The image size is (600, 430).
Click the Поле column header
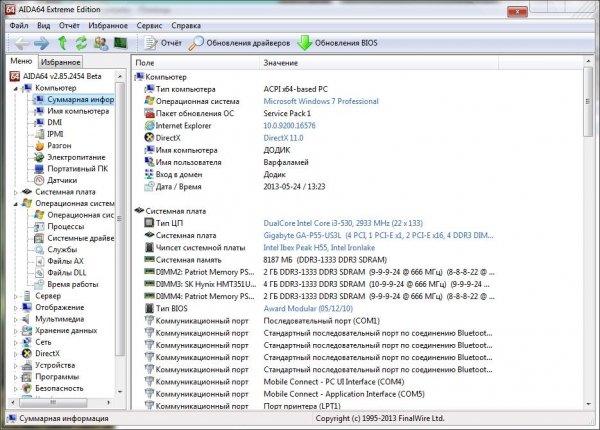[x=196, y=63]
